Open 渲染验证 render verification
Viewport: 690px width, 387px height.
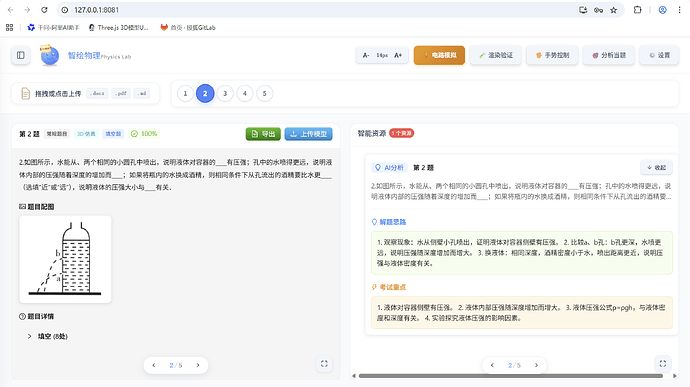tap(495, 55)
